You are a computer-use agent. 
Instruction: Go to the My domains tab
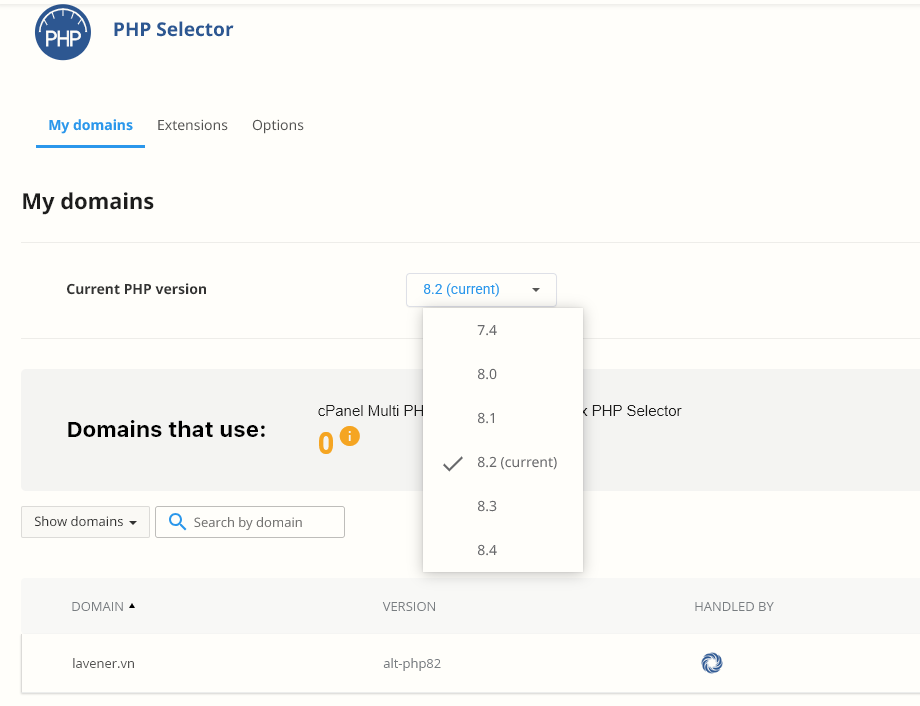point(90,125)
